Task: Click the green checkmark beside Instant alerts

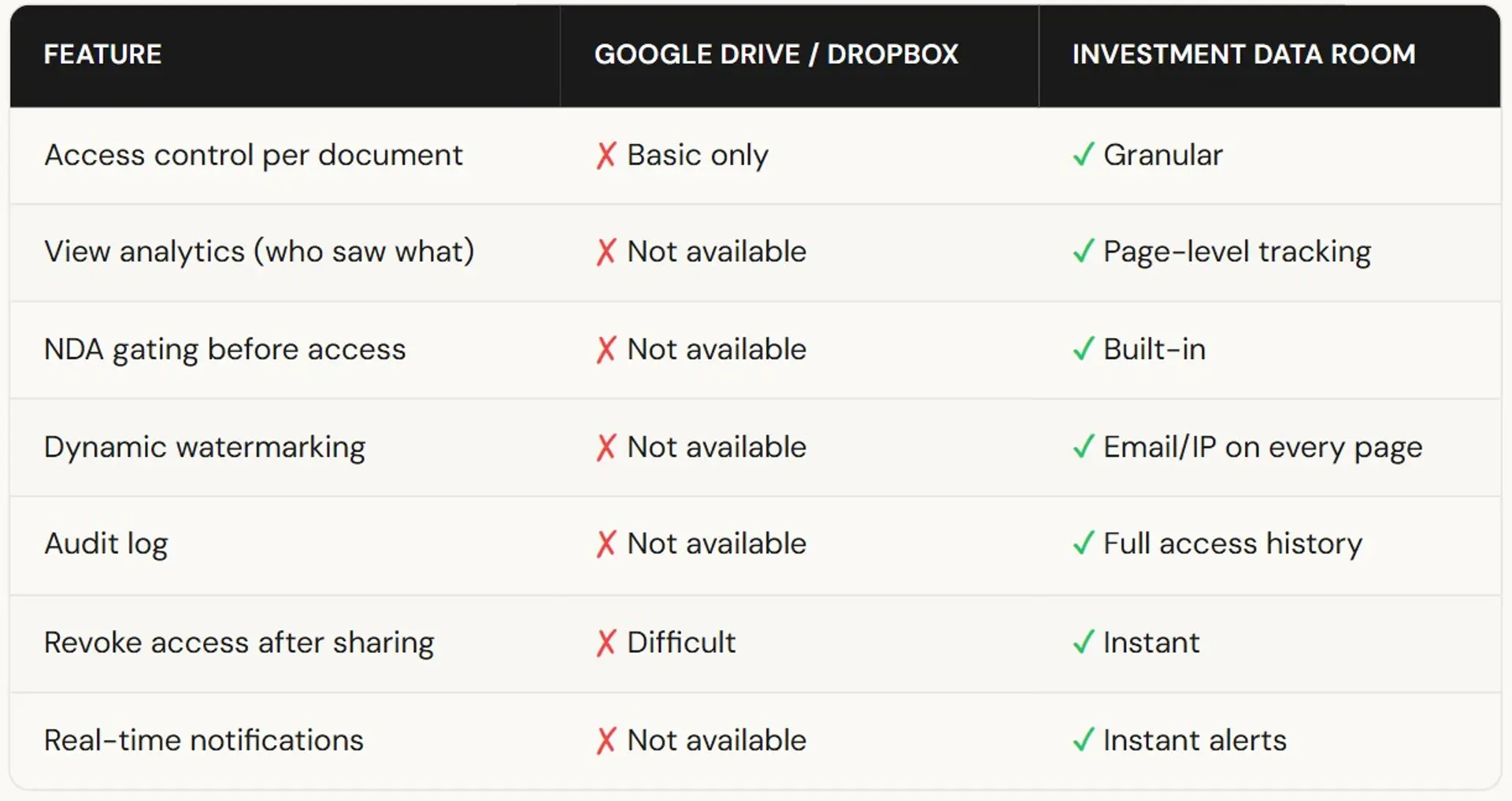Action: pos(1084,739)
